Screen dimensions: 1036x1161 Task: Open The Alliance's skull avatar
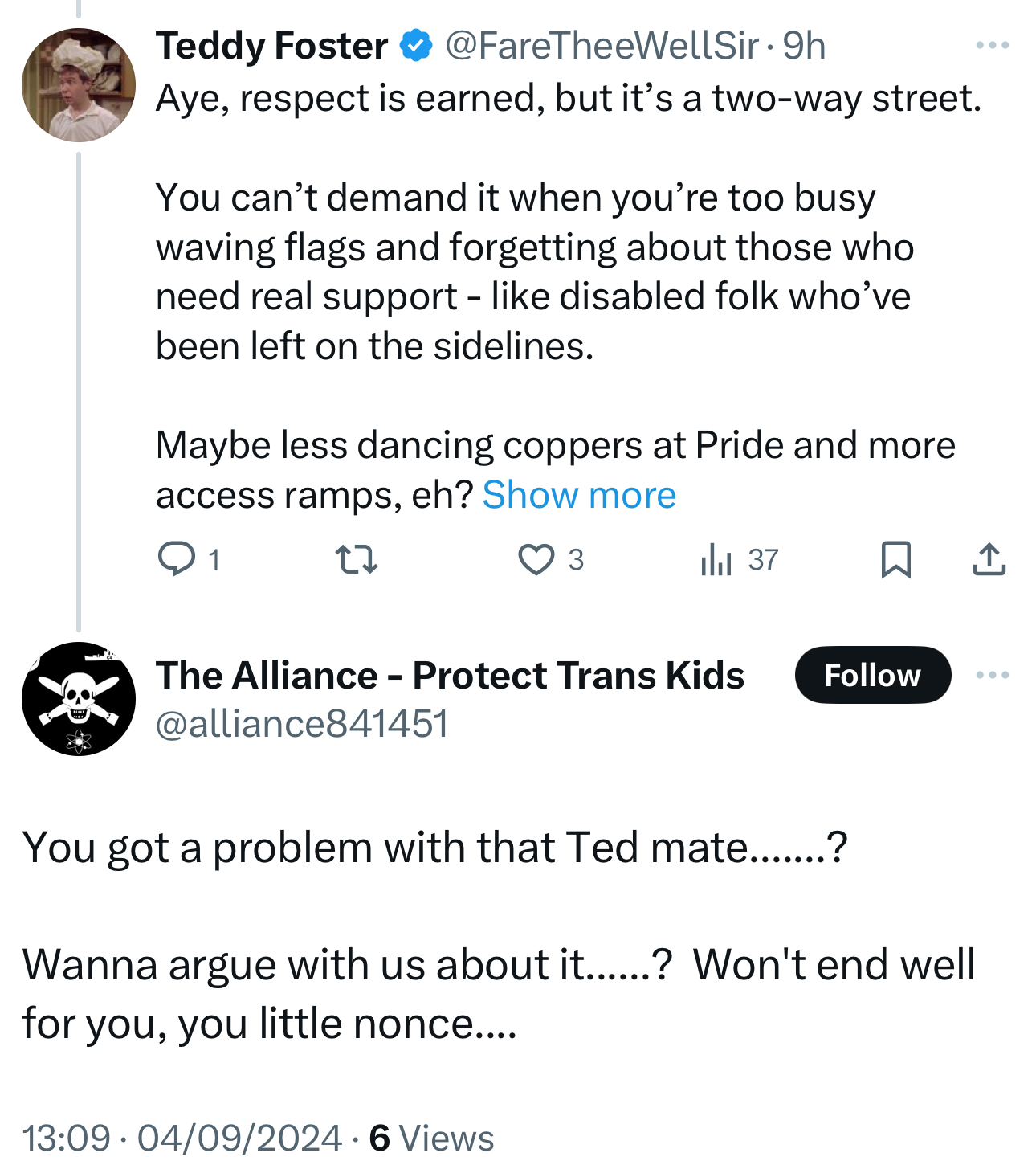tap(79, 699)
